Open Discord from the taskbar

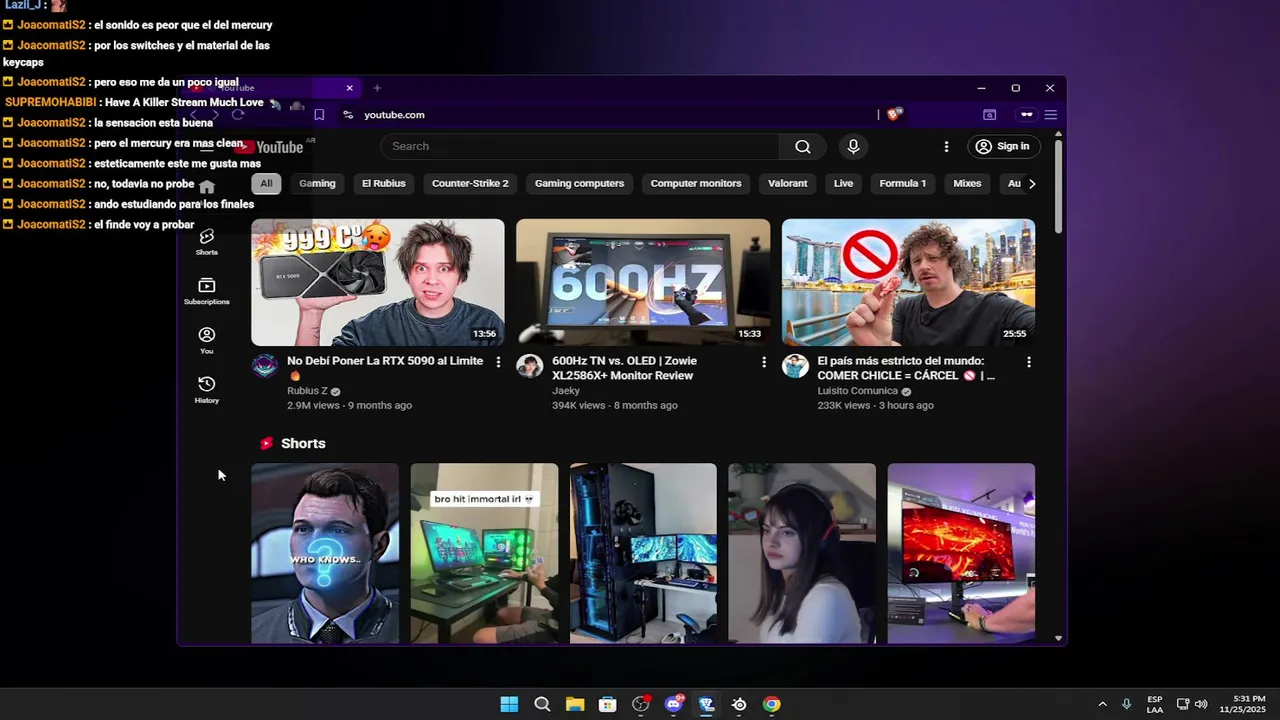click(673, 704)
